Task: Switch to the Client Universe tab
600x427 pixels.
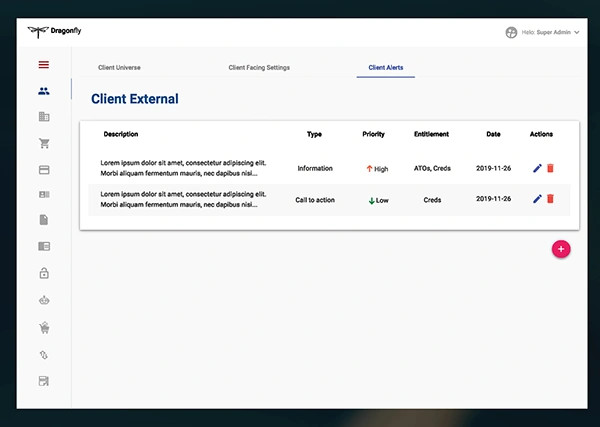Action: pos(119,68)
